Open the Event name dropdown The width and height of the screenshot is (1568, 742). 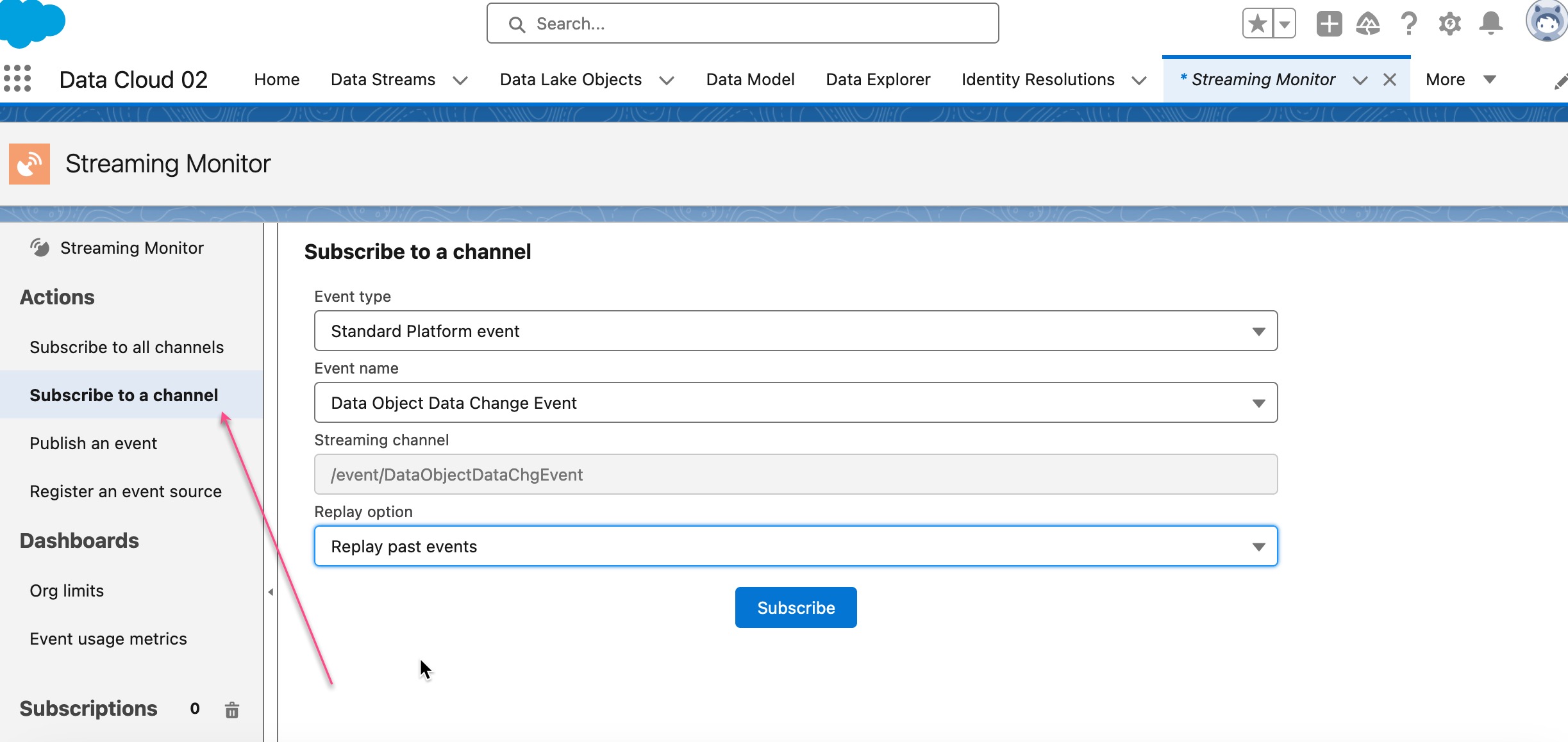click(x=796, y=402)
